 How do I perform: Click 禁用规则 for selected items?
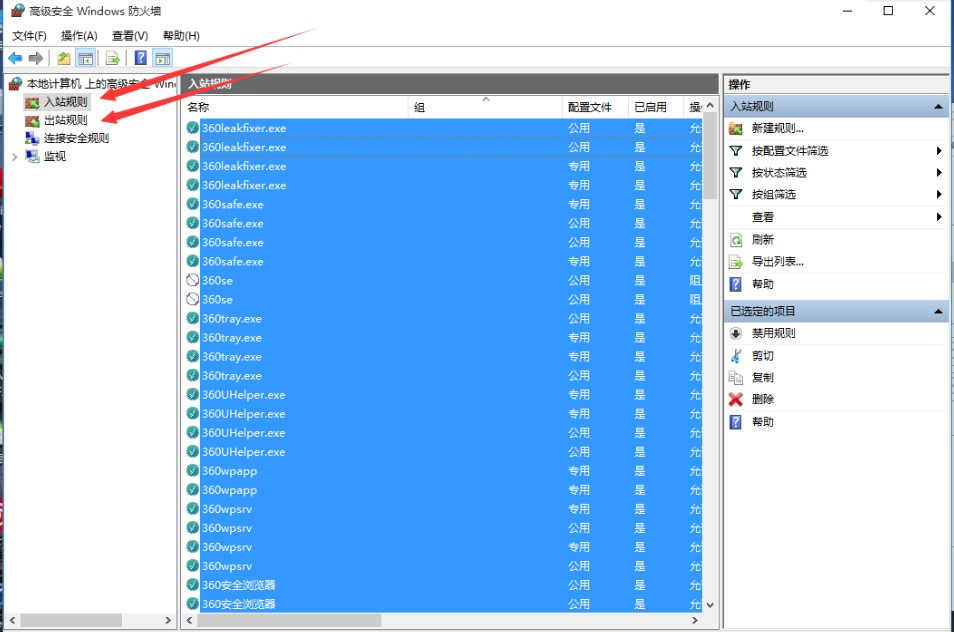tap(773, 333)
